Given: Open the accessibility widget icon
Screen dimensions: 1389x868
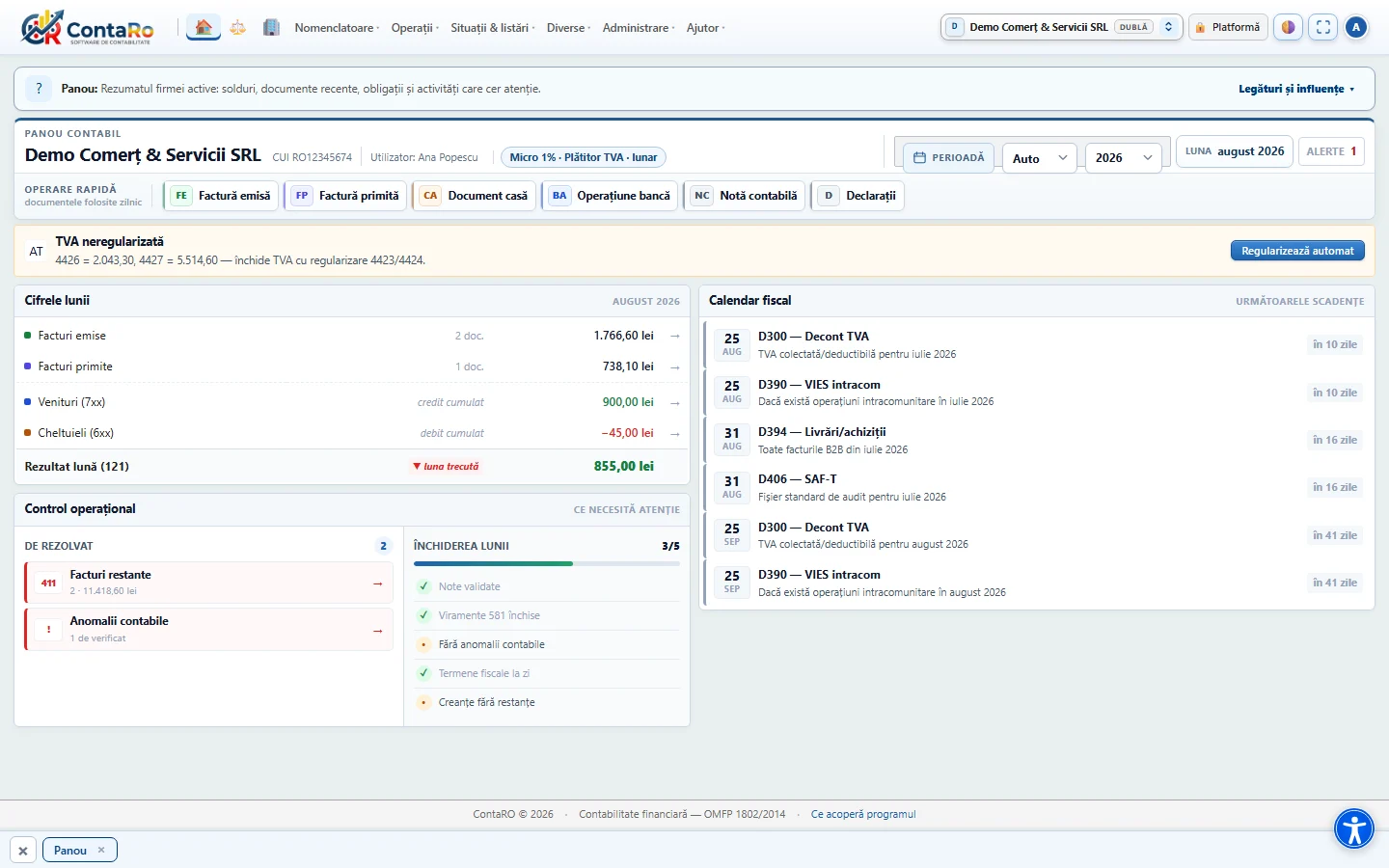Looking at the screenshot, I should tap(1354, 828).
